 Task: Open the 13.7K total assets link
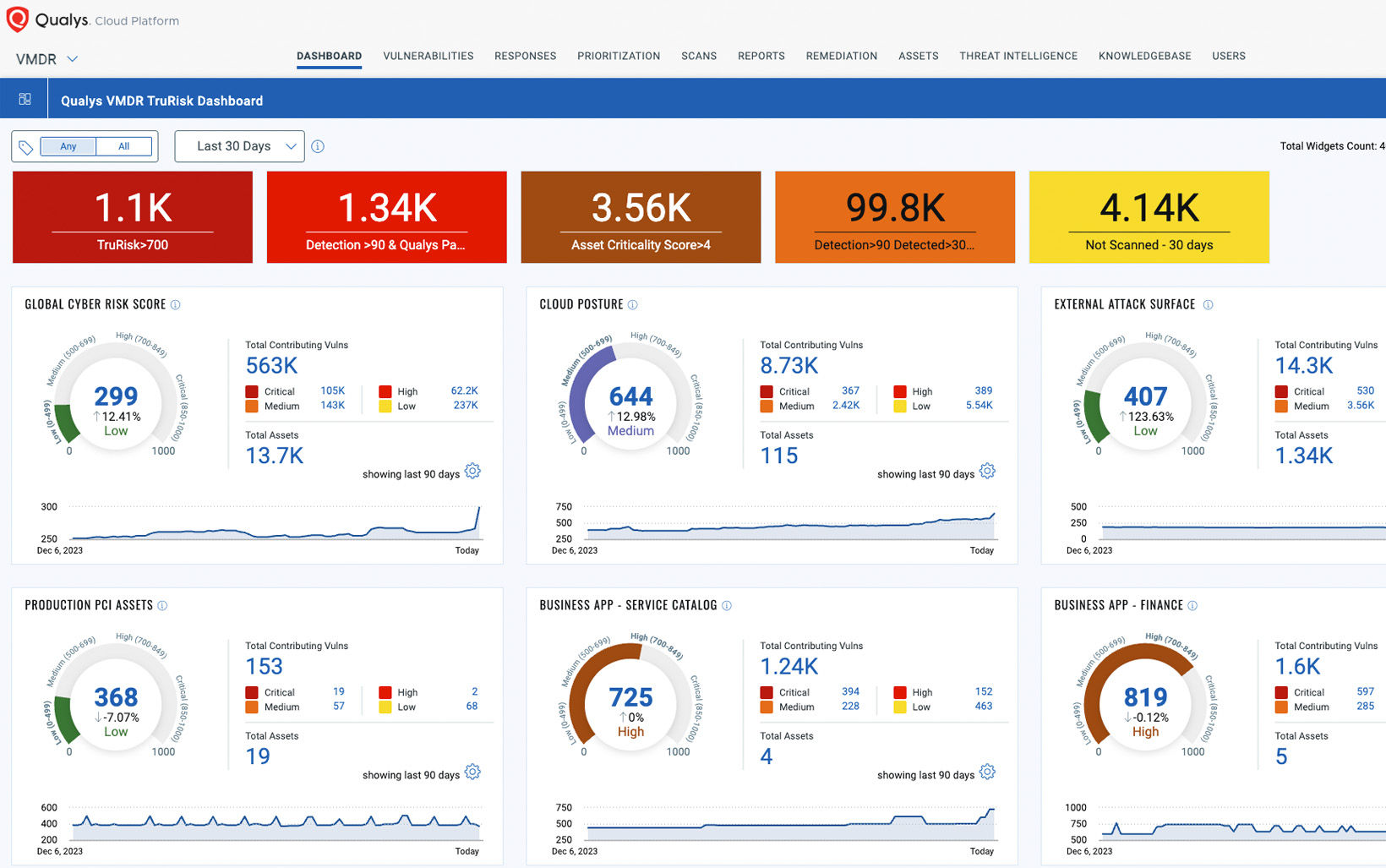[274, 456]
